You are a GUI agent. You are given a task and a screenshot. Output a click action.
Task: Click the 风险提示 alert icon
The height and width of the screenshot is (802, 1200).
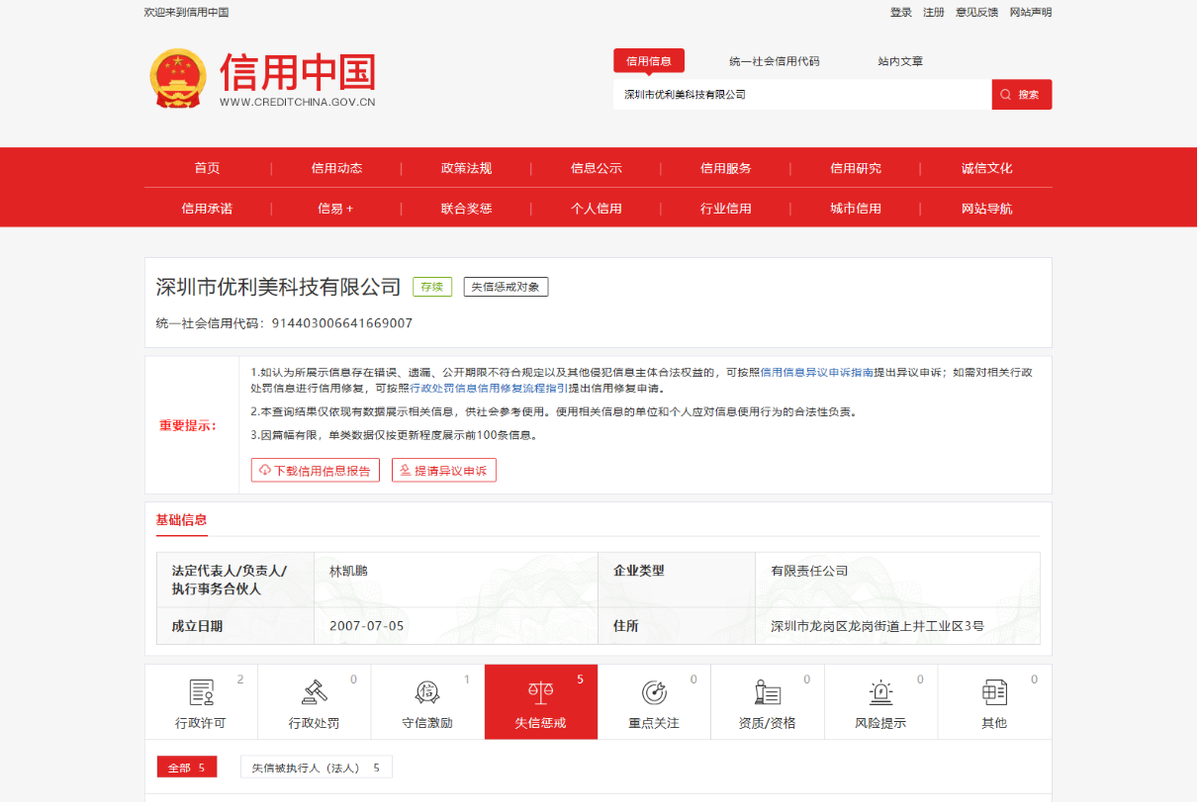[x=880, y=694]
